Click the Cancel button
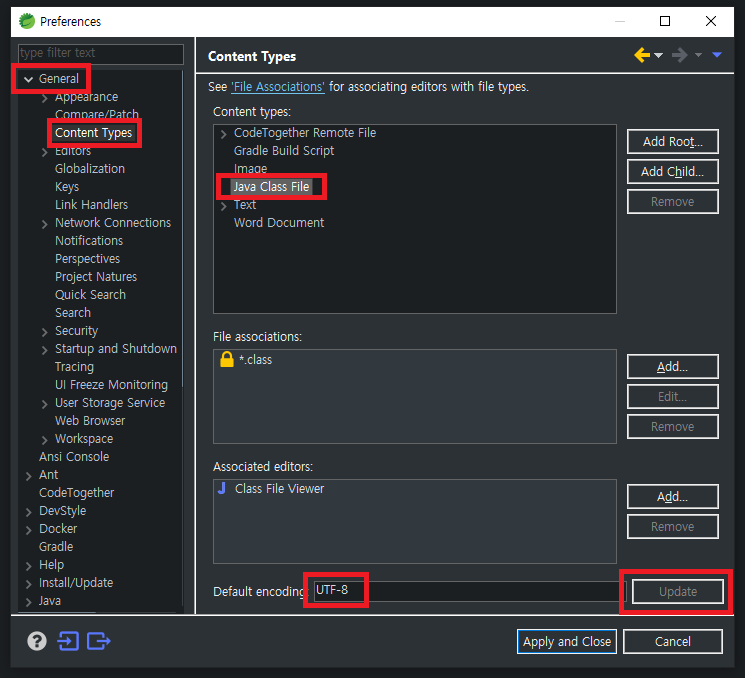Image resolution: width=745 pixels, height=678 pixels. (672, 641)
